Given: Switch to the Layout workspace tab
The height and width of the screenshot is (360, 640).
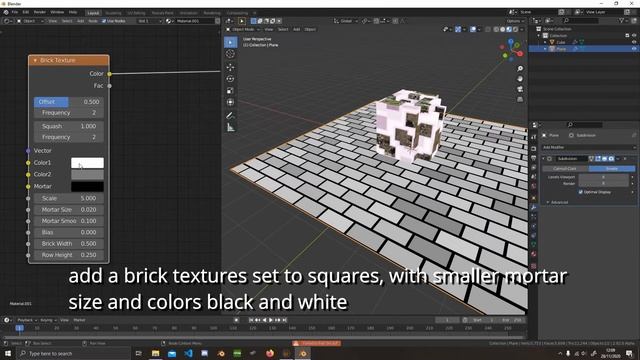Looking at the screenshot, I should pyautogui.click(x=93, y=13).
